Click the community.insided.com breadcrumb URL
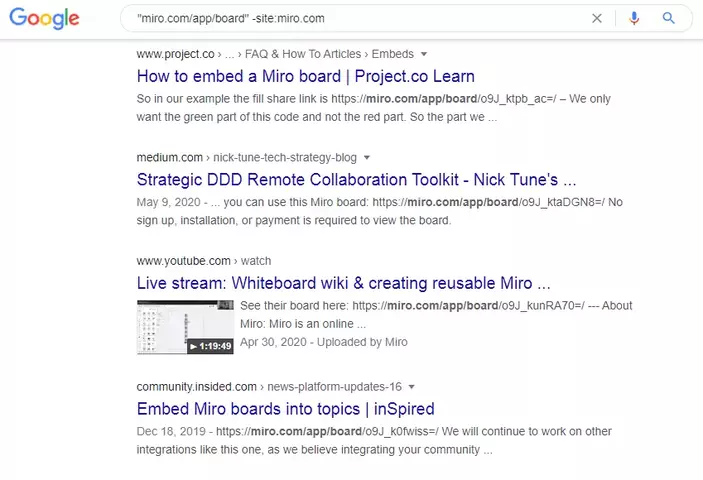703x480 pixels. 196,387
